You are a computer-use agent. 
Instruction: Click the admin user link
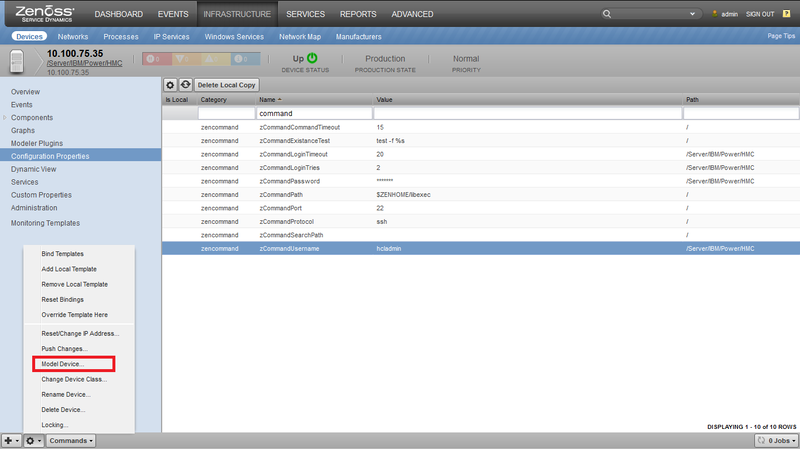click(730, 14)
